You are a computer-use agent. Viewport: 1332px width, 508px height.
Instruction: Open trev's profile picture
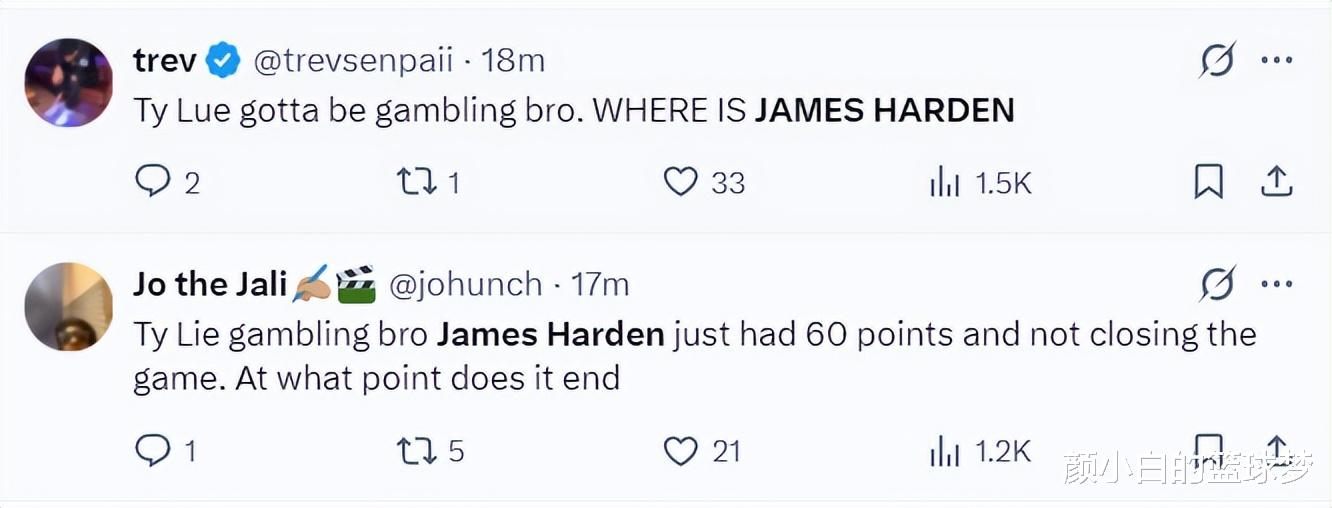pos(68,83)
